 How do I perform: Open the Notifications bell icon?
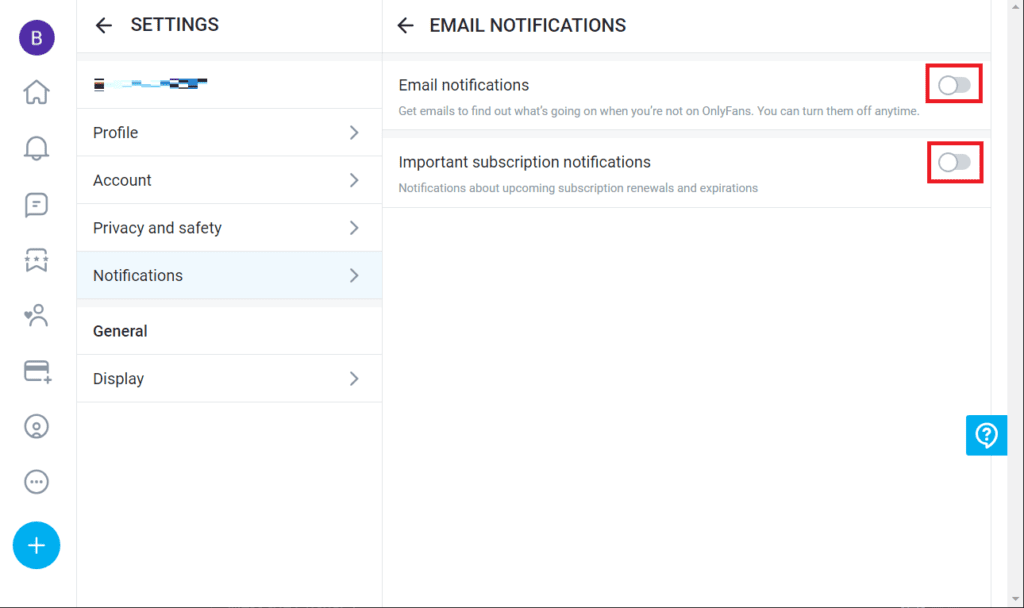point(36,147)
